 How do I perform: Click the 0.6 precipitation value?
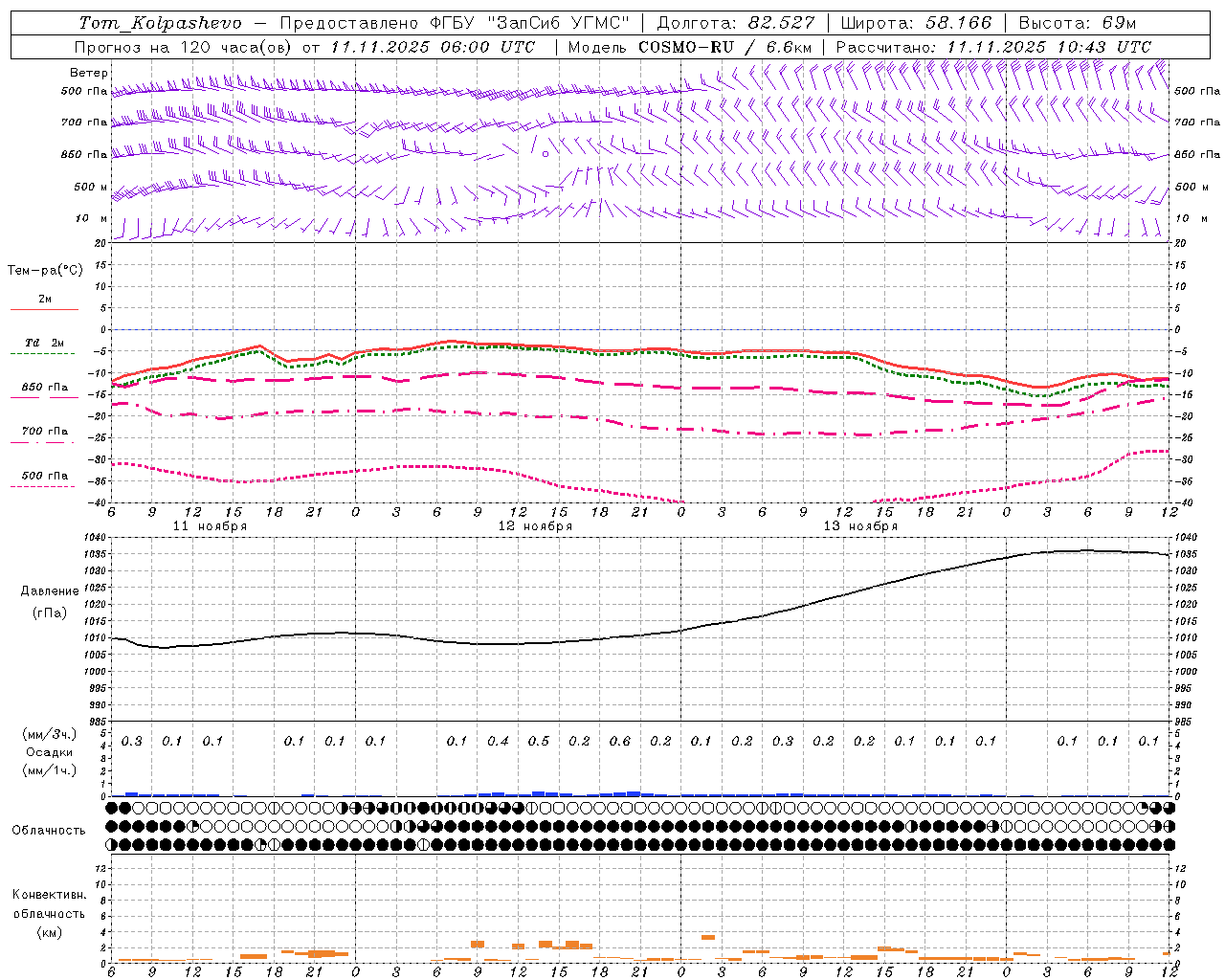pyautogui.click(x=620, y=742)
